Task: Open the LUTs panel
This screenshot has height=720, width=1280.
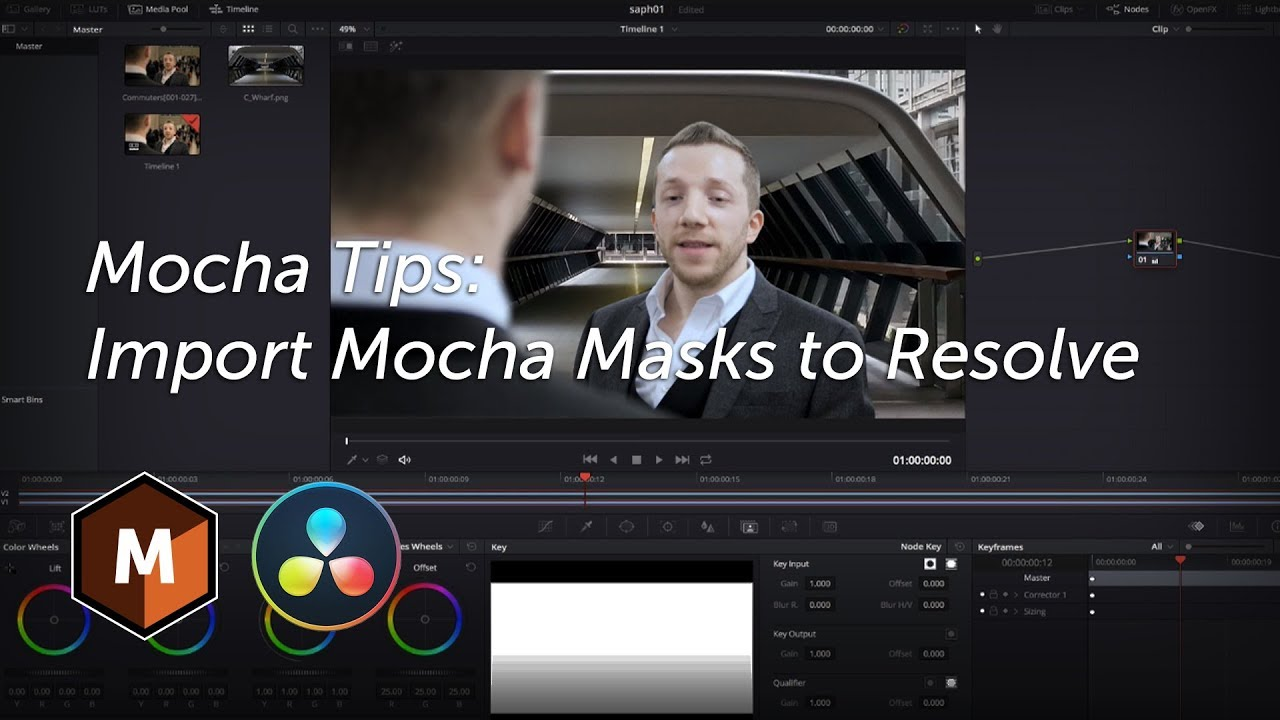Action: [x=89, y=9]
